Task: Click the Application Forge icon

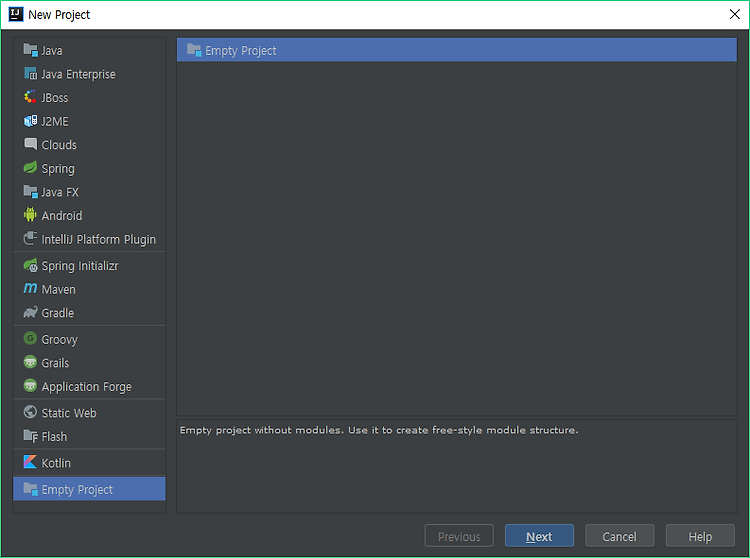Action: 31,385
